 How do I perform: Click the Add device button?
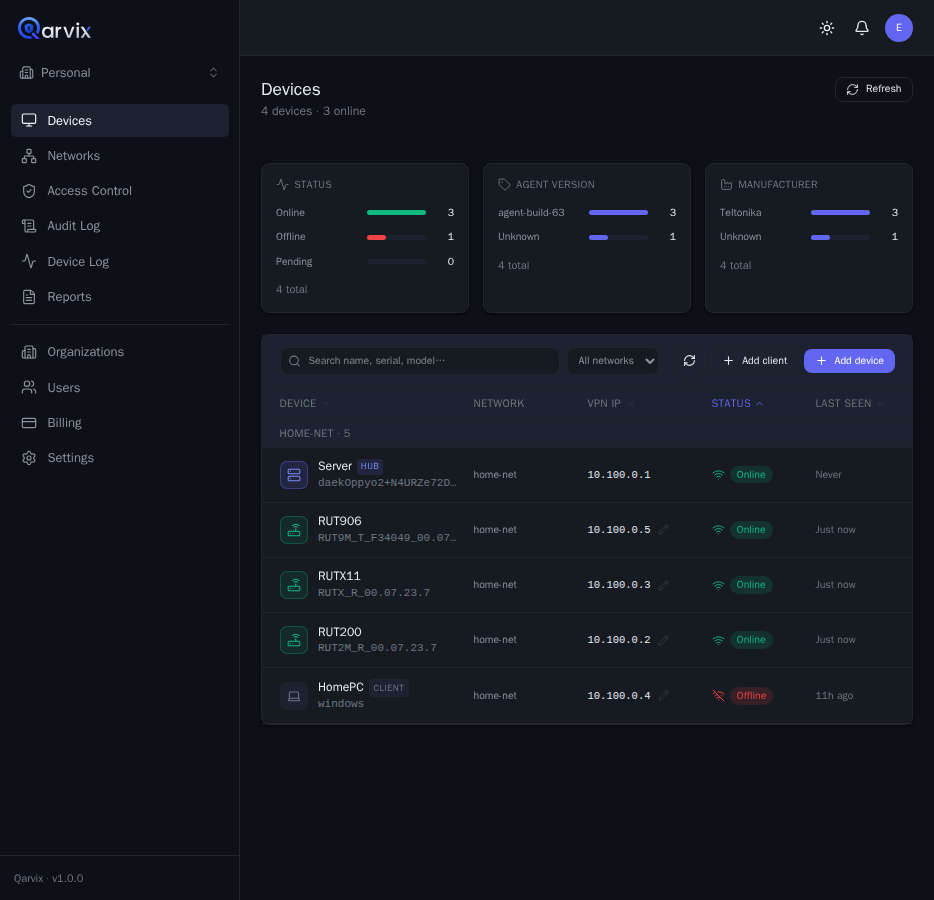pyautogui.click(x=849, y=360)
